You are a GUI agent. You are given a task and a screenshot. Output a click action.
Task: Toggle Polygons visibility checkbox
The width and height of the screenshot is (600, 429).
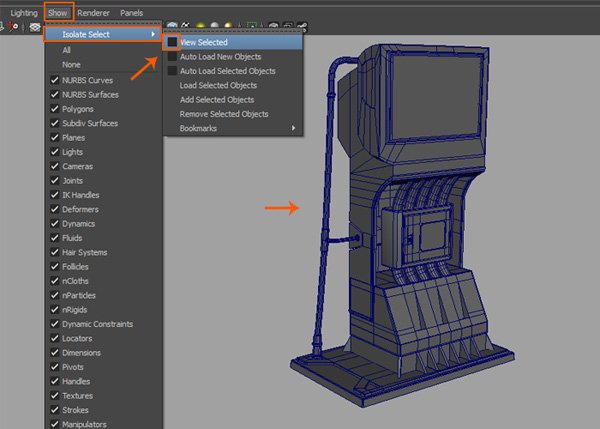pyautogui.click(x=54, y=109)
